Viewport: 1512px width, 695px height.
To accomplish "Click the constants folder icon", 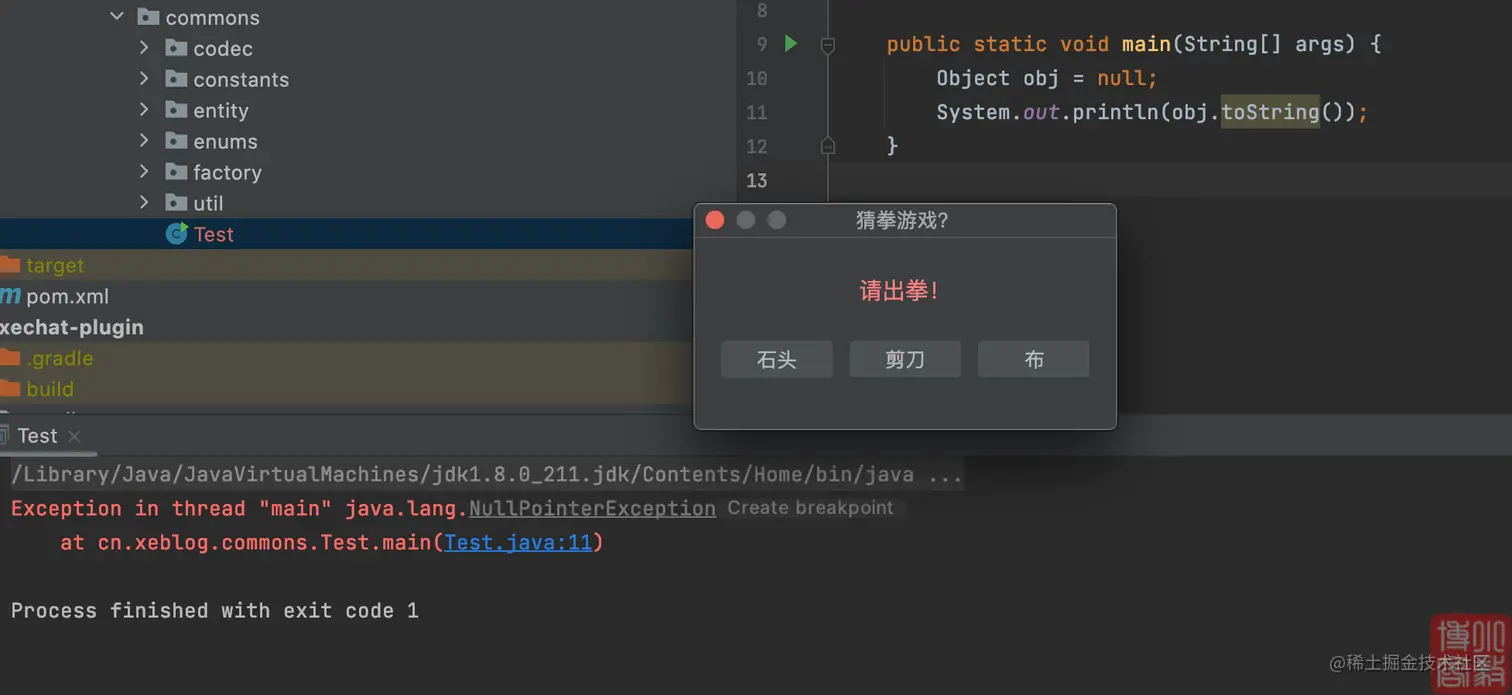I will (176, 79).
